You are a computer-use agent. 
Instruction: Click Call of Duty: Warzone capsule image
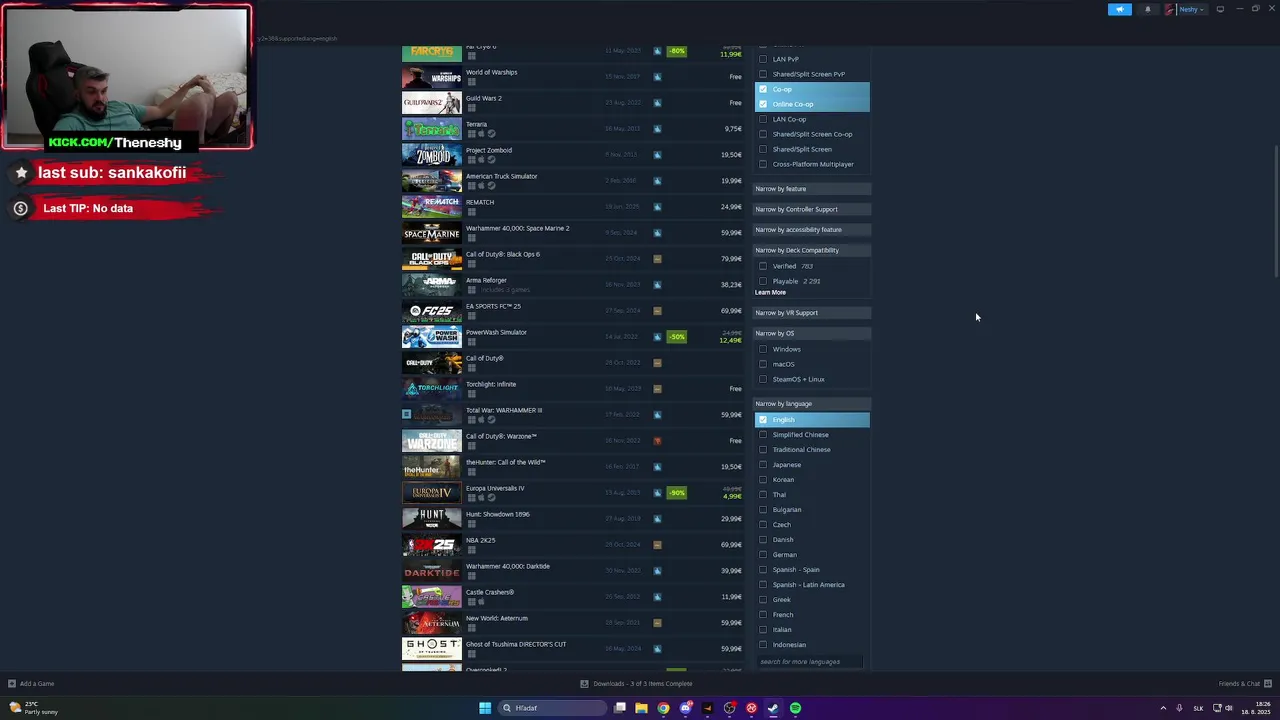(x=432, y=441)
